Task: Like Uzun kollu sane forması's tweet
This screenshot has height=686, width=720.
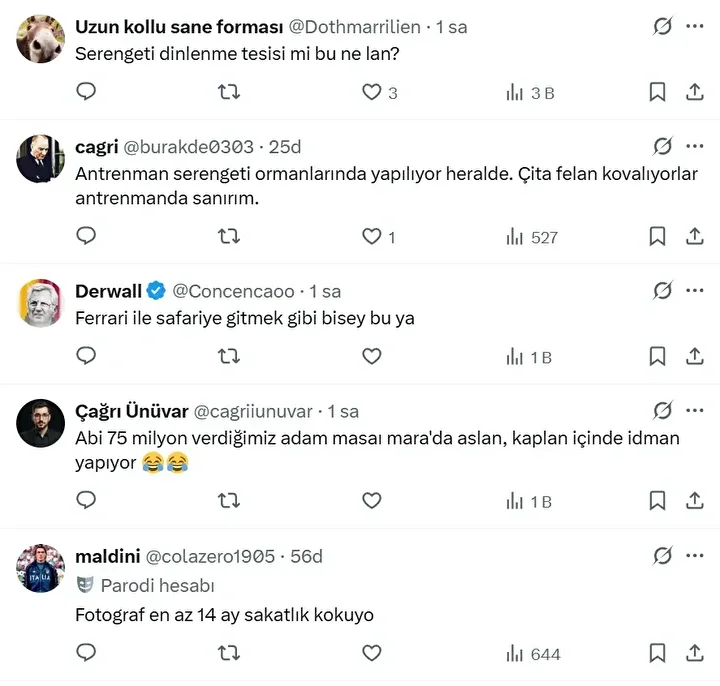Action: [372, 92]
